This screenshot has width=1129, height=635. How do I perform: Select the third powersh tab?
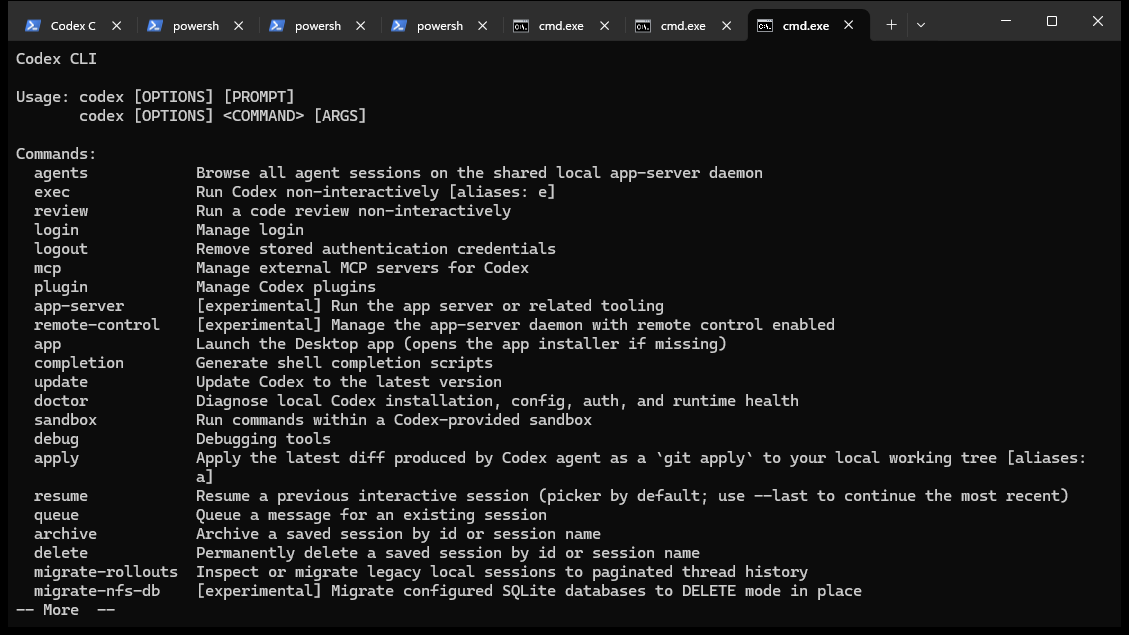(439, 25)
